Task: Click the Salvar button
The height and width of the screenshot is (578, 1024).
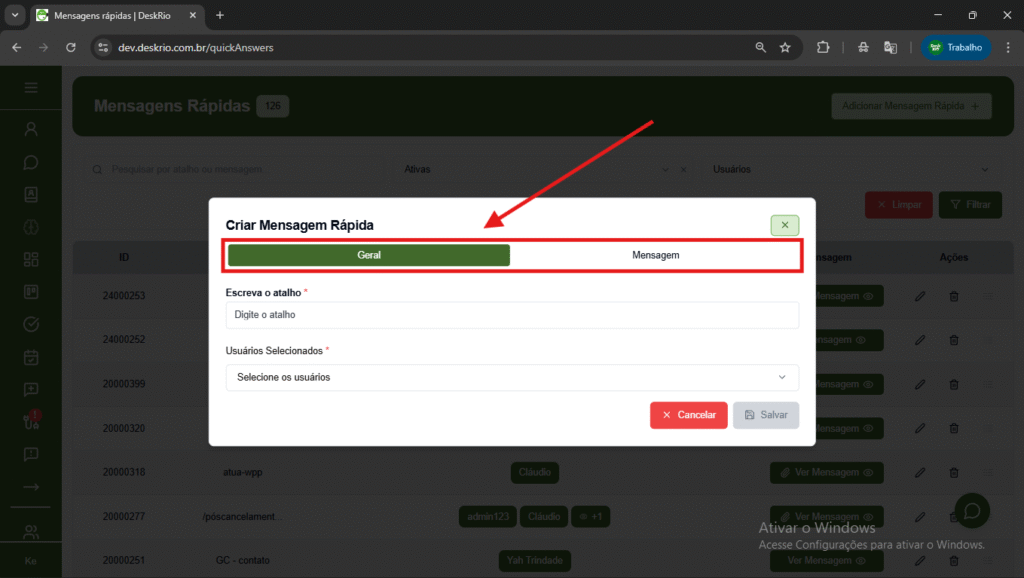Action: click(x=766, y=415)
